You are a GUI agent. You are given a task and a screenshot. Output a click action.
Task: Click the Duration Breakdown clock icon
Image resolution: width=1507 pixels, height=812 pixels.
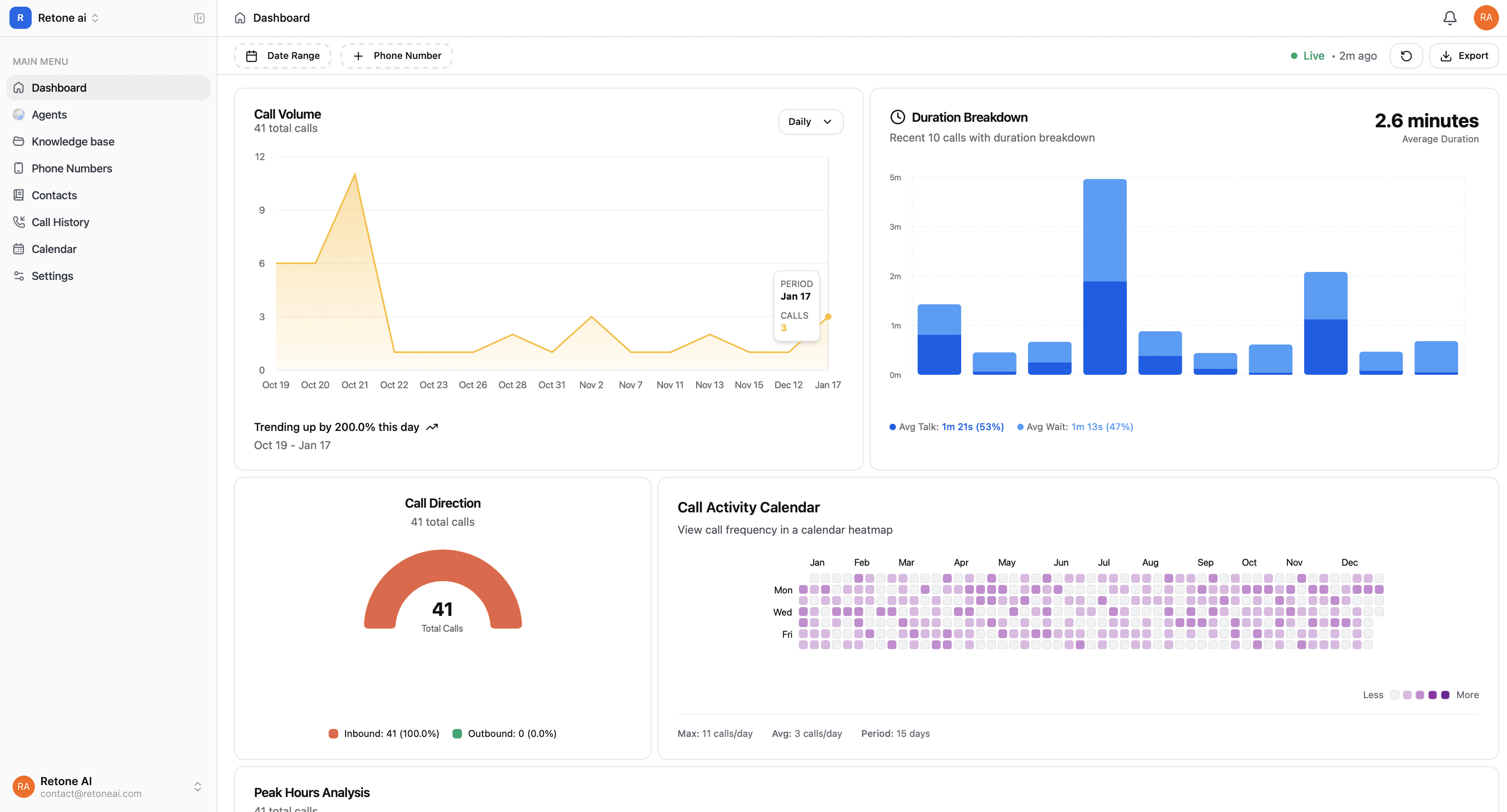tap(897, 117)
